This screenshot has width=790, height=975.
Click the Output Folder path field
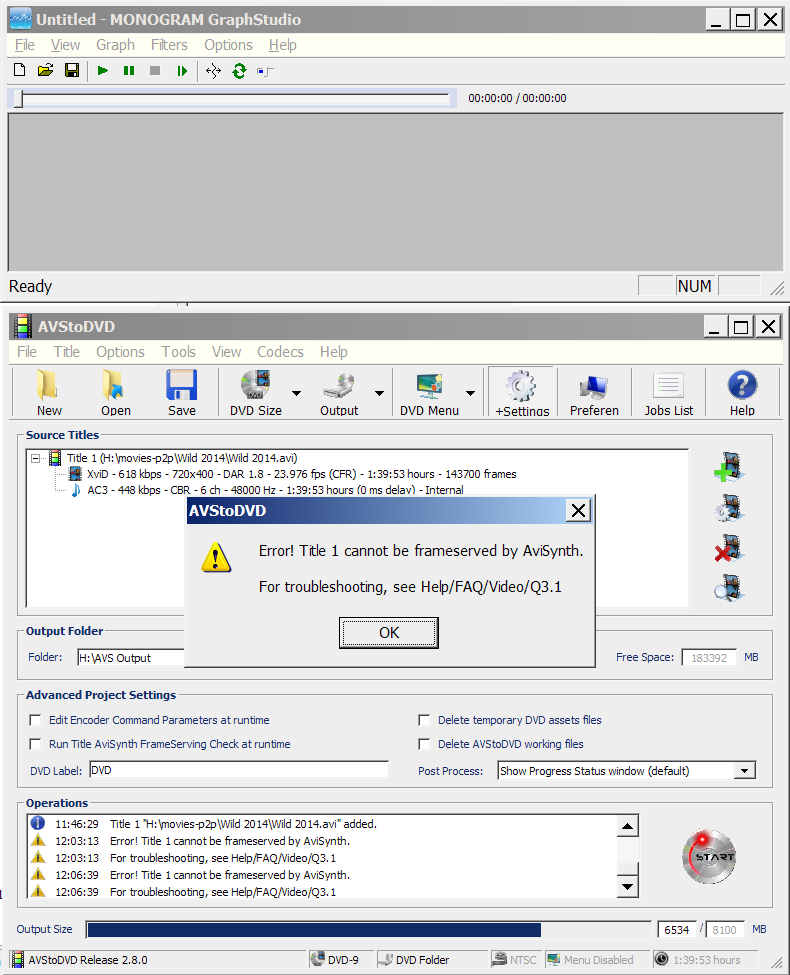pyautogui.click(x=131, y=658)
